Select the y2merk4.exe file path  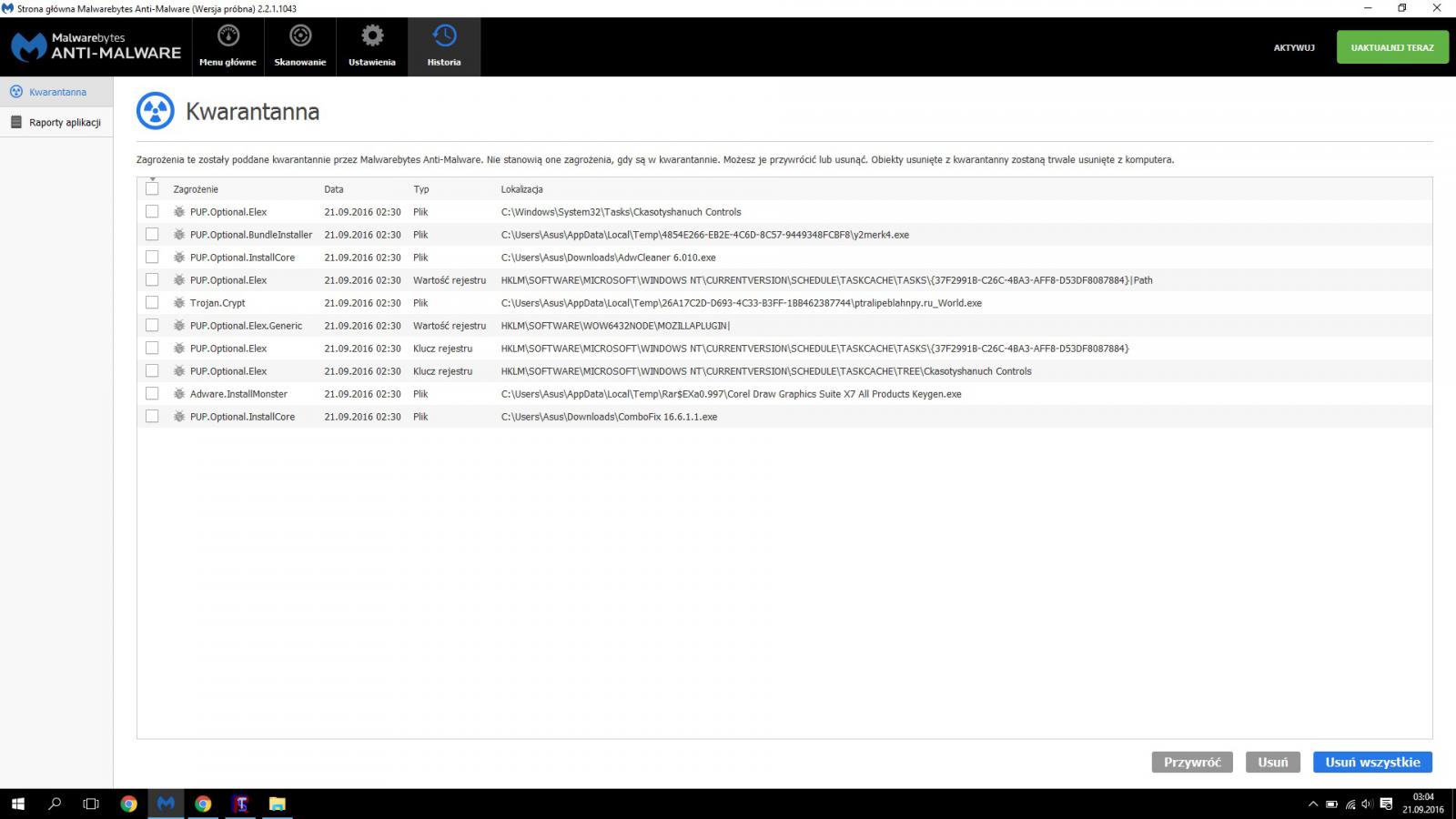pyautogui.click(x=705, y=235)
